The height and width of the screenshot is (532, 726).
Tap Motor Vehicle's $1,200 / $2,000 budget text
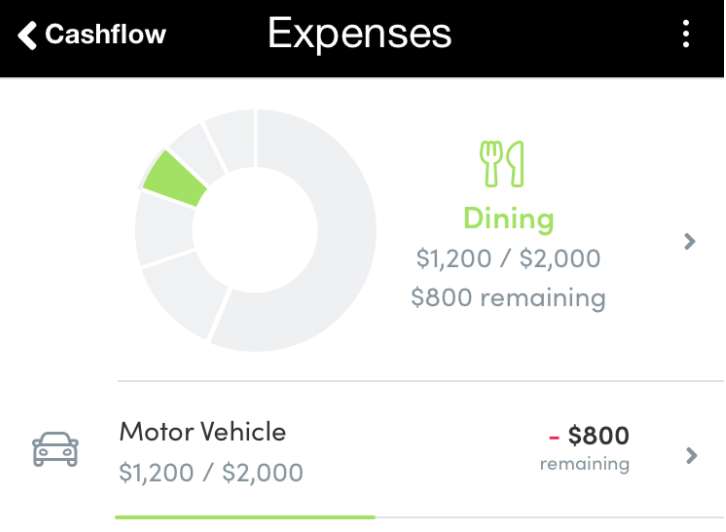click(210, 472)
